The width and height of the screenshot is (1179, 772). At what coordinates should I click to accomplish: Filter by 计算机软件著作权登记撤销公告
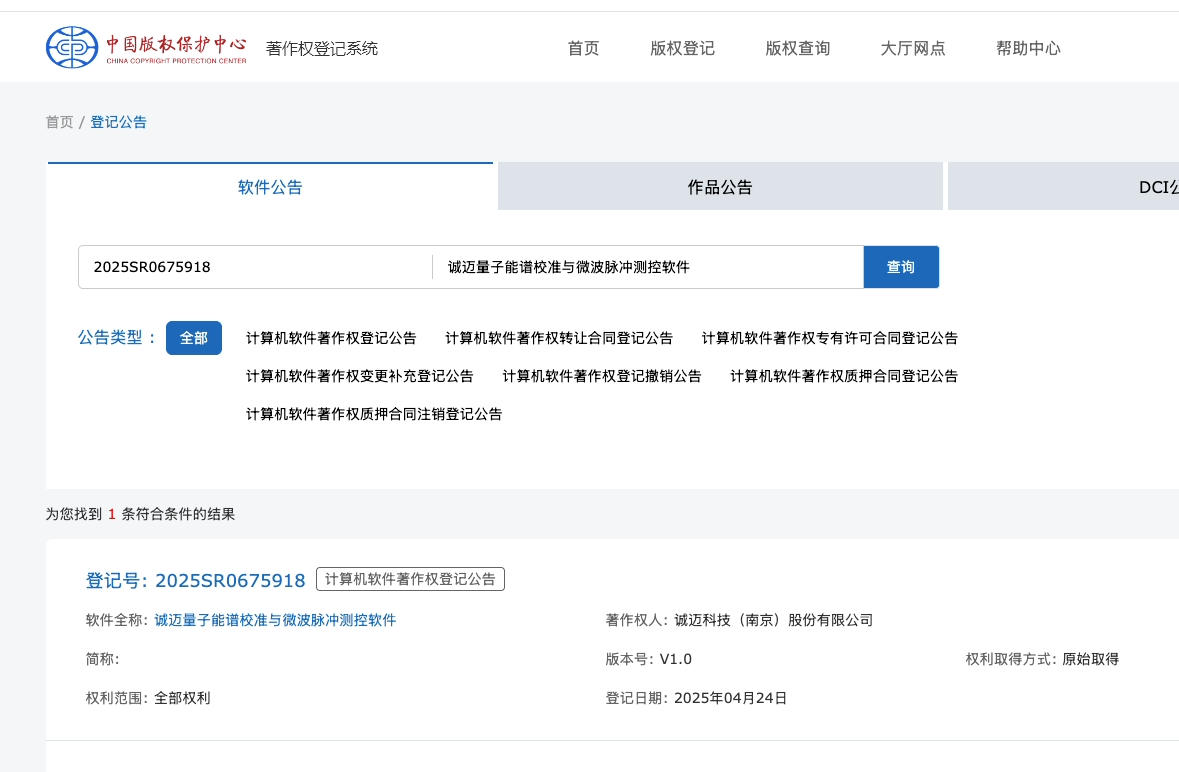pos(602,376)
